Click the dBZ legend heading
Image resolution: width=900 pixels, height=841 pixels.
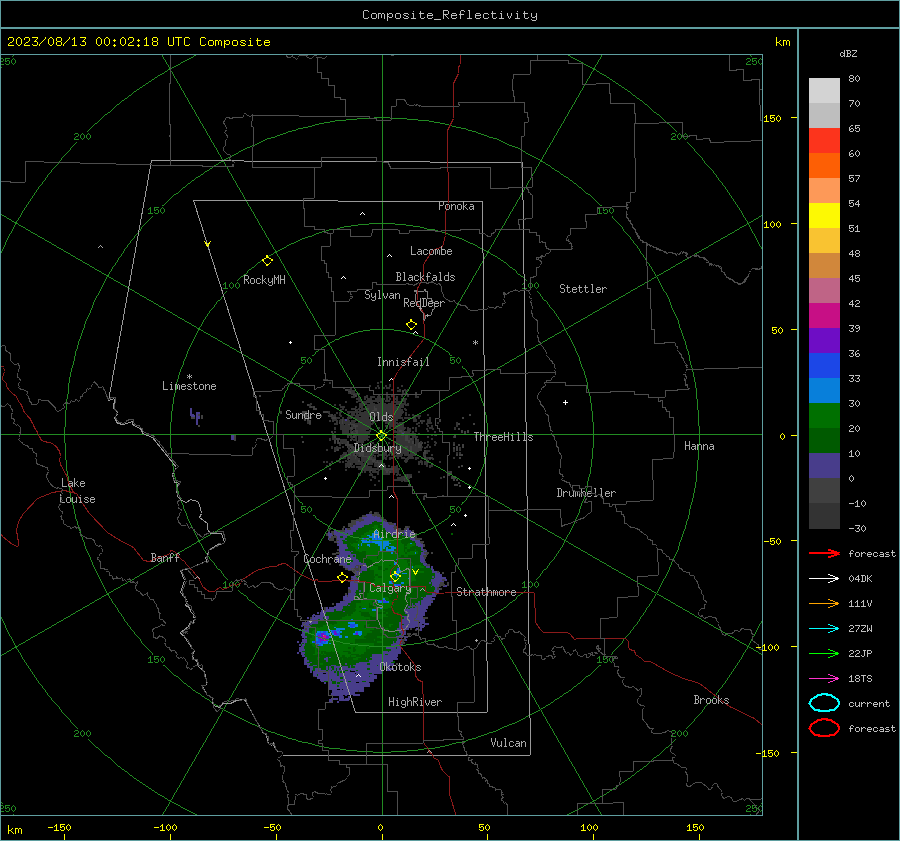(x=848, y=54)
